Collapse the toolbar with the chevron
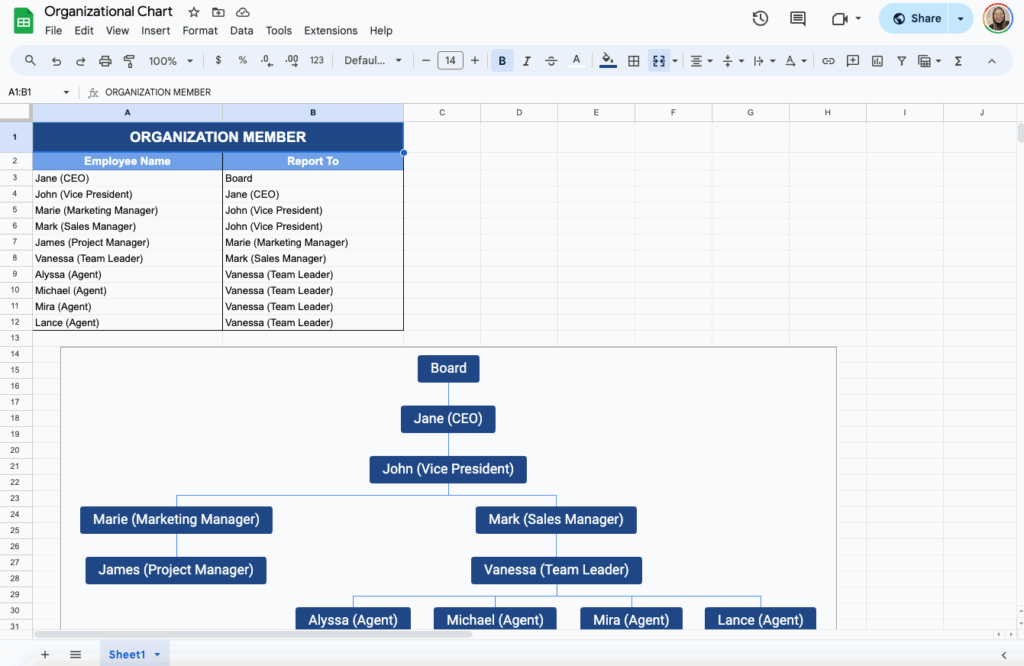The height and width of the screenshot is (666, 1024). (991, 60)
